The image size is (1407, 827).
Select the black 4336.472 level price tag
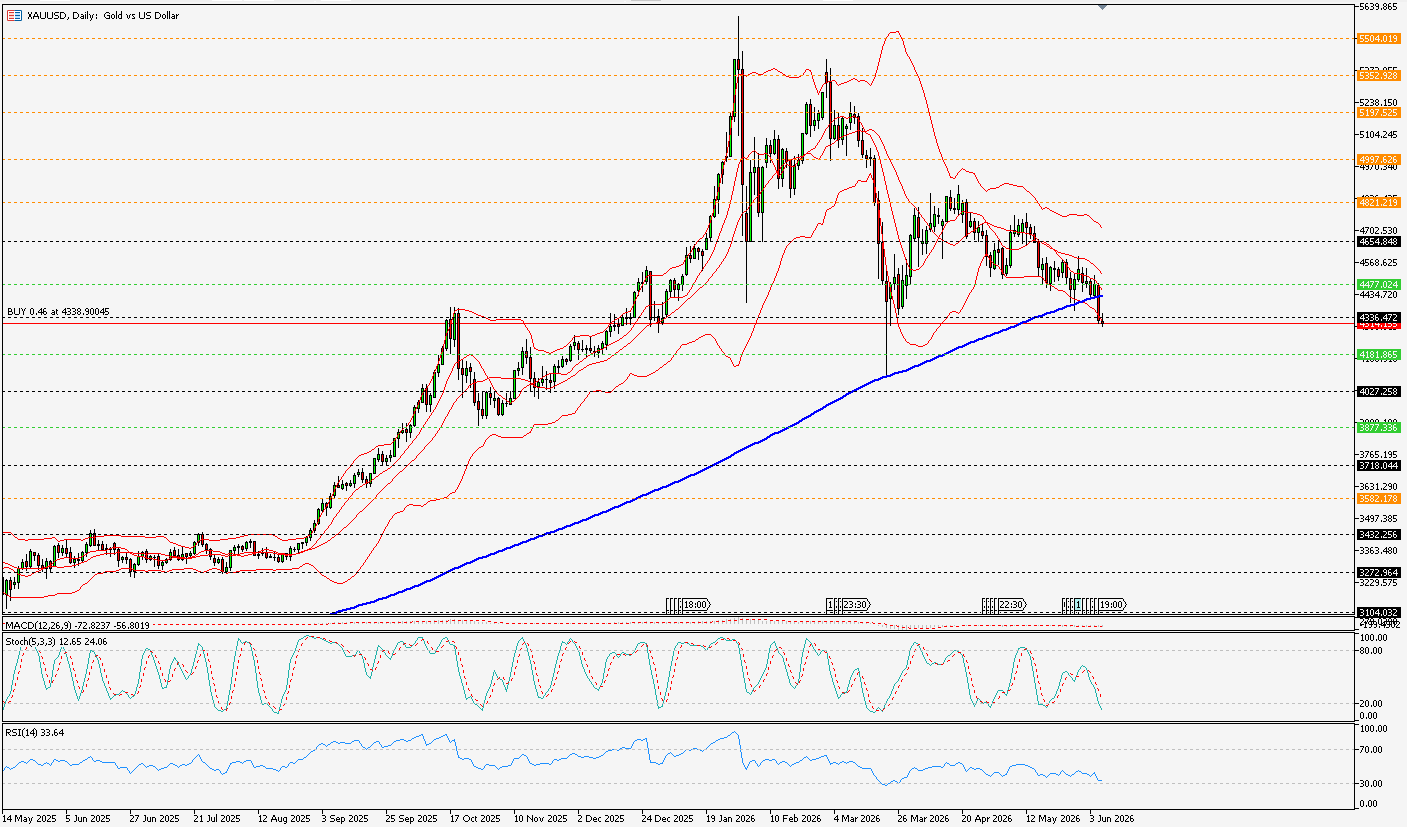pos(1381,317)
